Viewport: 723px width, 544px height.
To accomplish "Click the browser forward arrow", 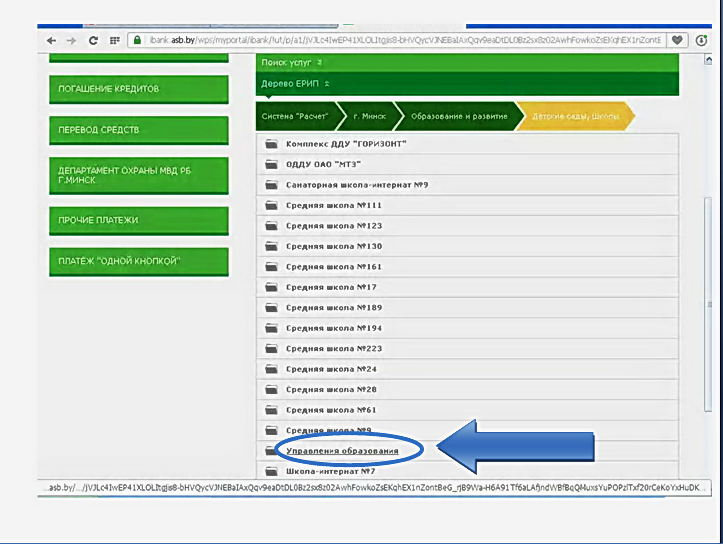I will [x=71, y=41].
